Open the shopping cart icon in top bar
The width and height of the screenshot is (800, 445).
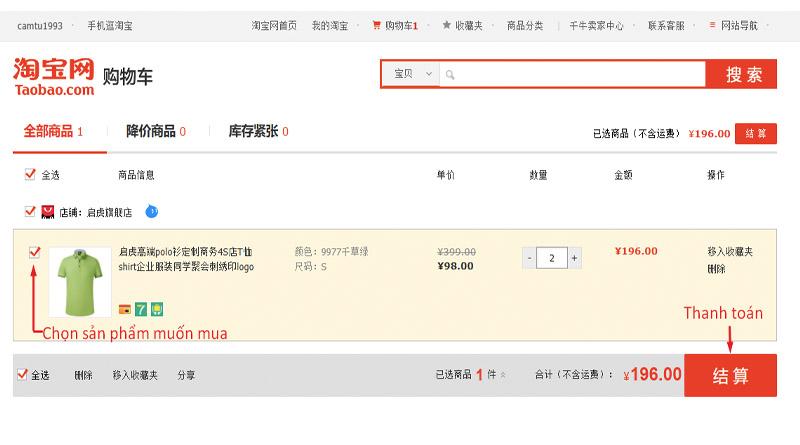click(x=376, y=25)
